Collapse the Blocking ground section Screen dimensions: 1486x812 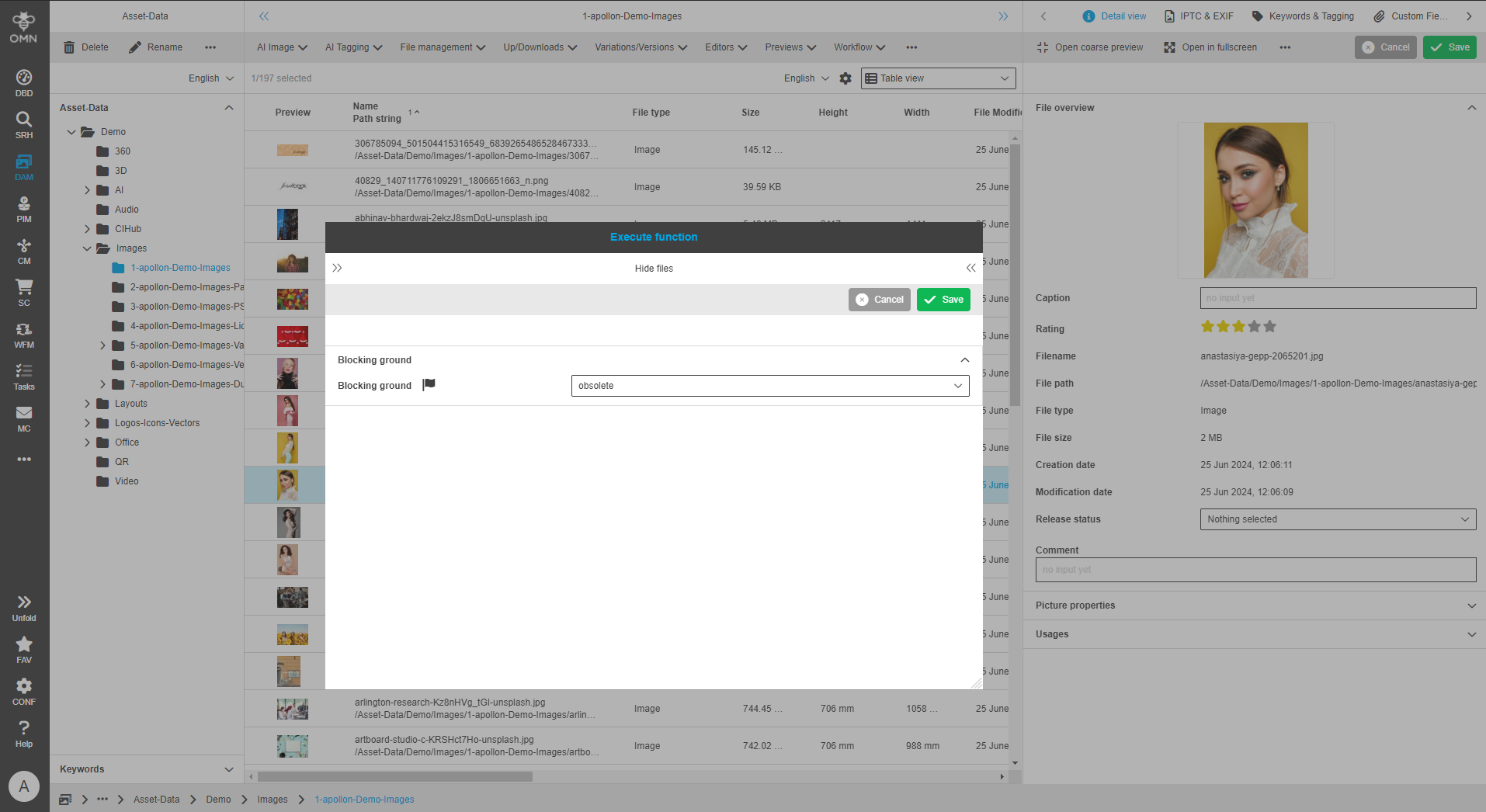964,360
